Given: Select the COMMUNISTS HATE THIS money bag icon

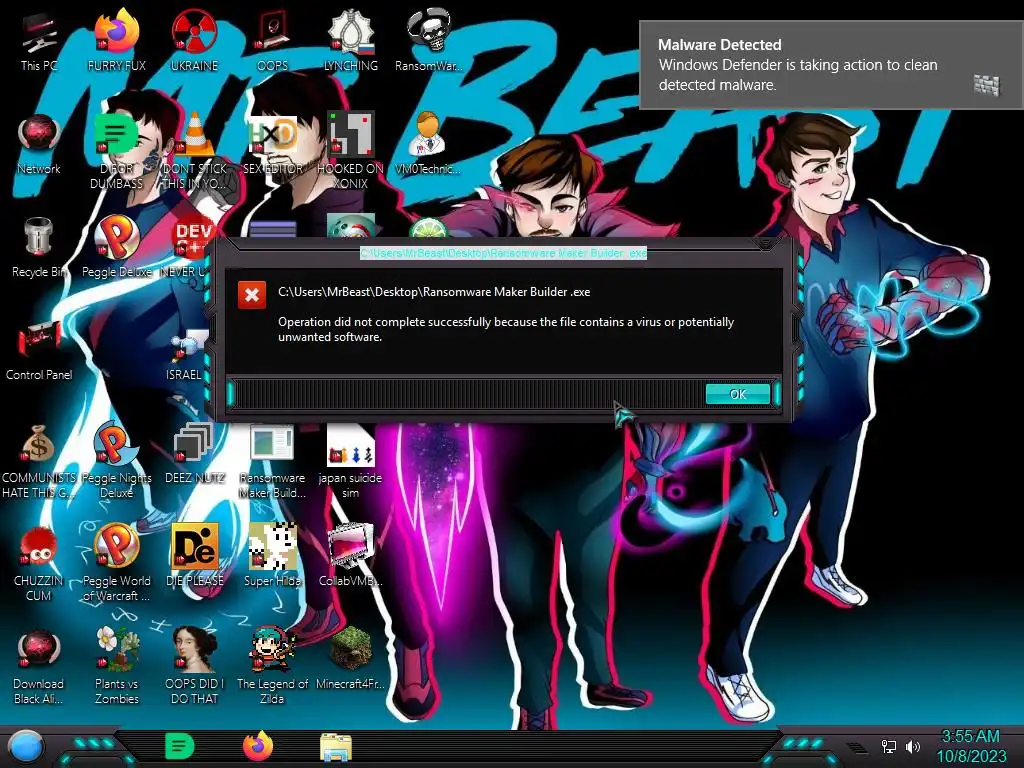Looking at the screenshot, I should click(39, 460).
